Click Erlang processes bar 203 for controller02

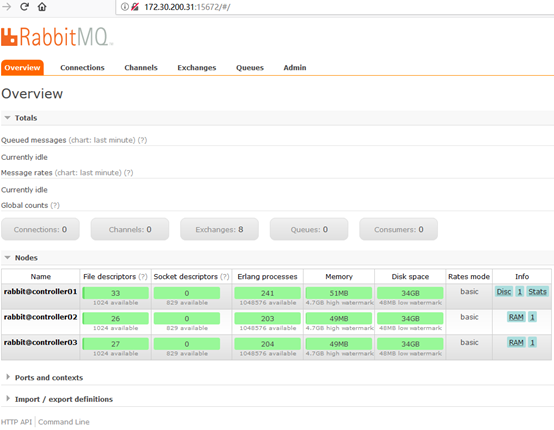pos(267,318)
